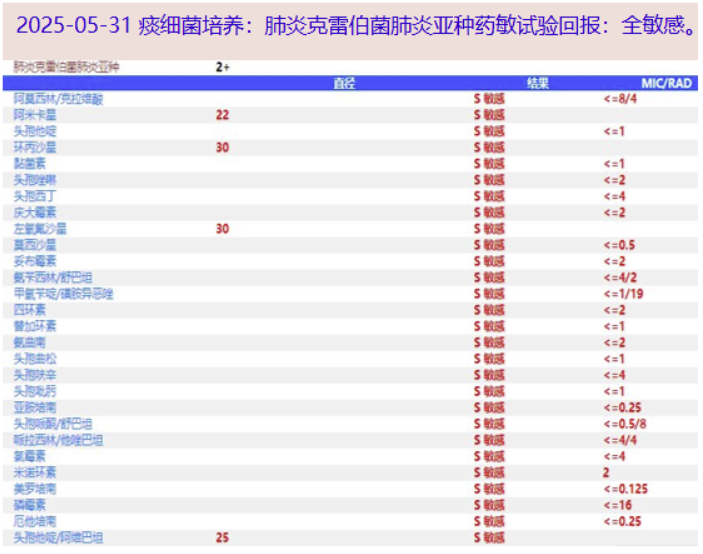Select the 替加环素 entry
The height and width of the screenshot is (554, 703).
[35, 326]
